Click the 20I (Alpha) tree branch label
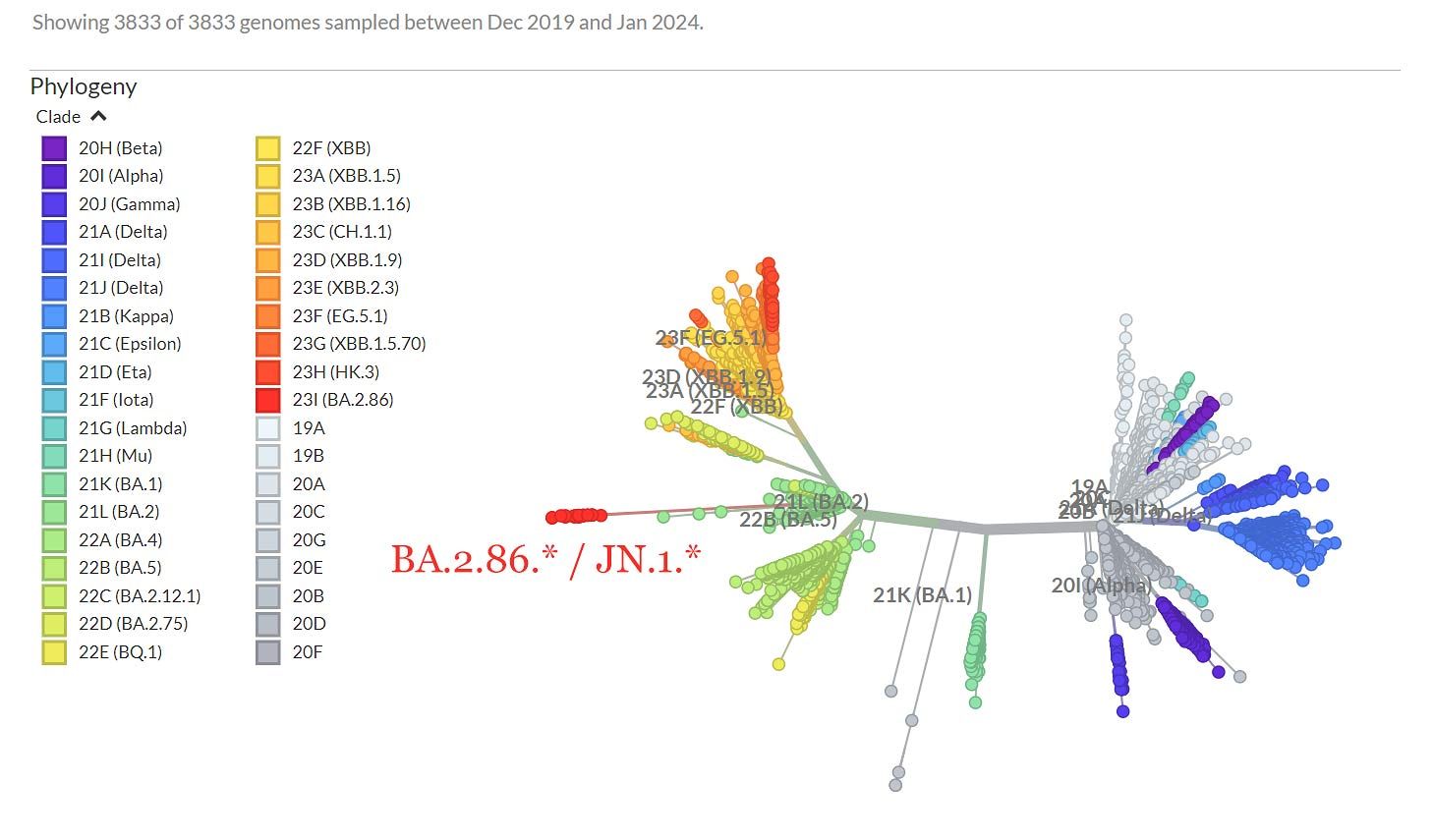The width and height of the screenshot is (1433, 840). [1101, 586]
